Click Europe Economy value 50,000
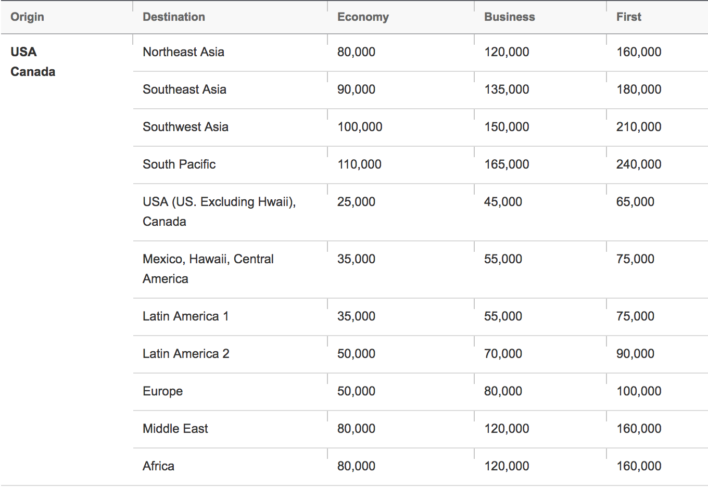 click(x=356, y=391)
